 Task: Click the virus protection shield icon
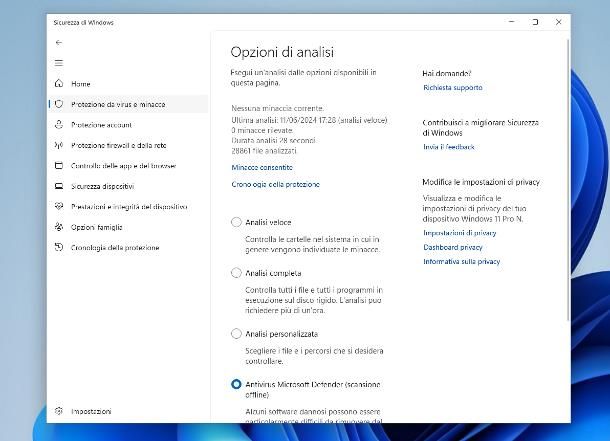pos(59,104)
